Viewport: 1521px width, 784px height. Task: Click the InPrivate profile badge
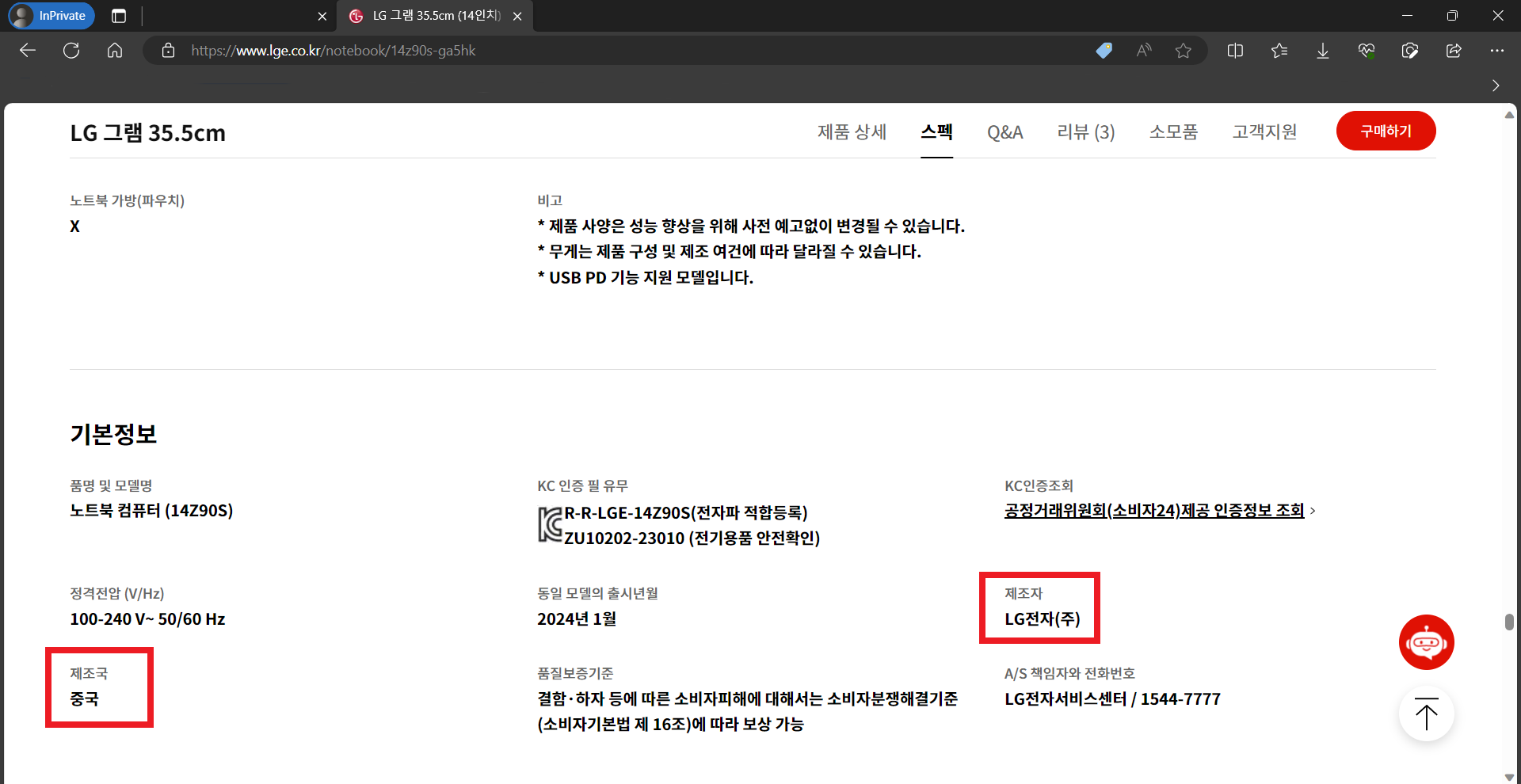51,16
